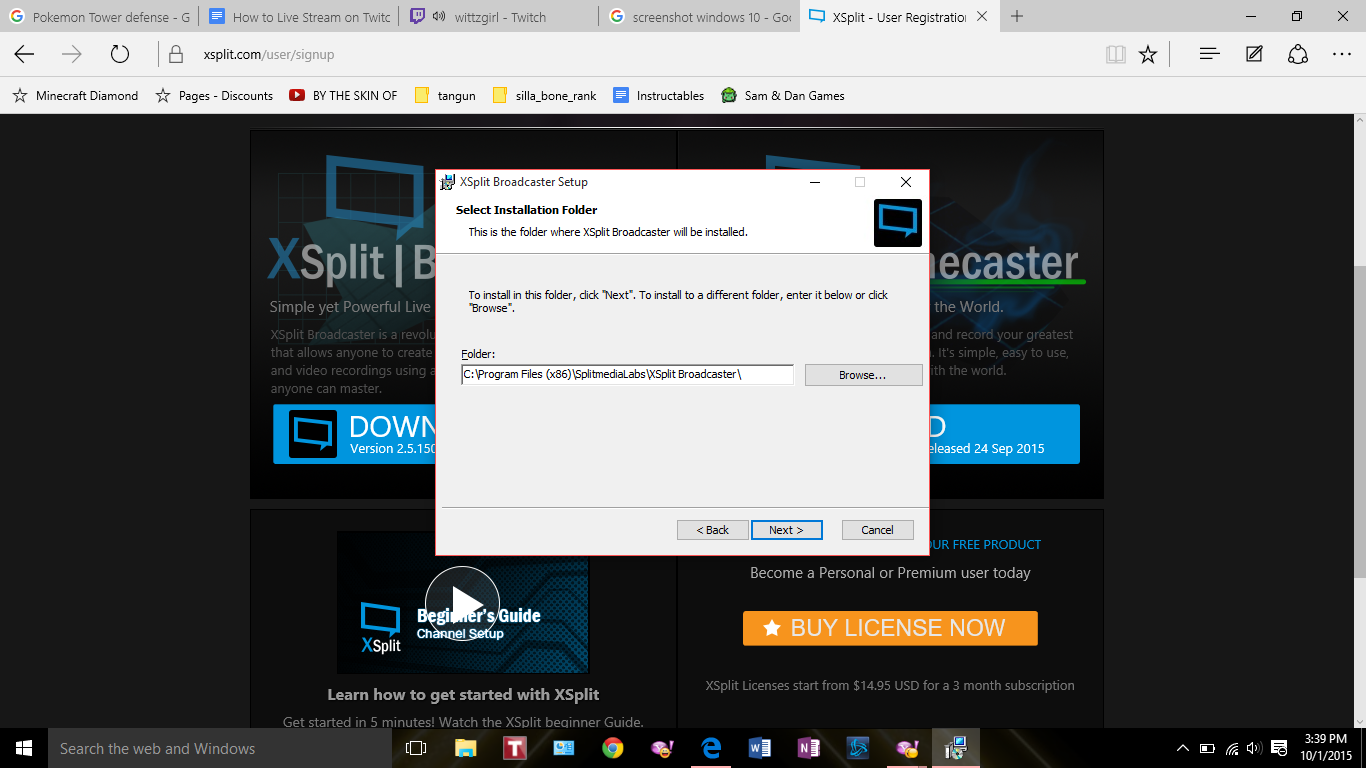Open Edge's More actions menu

[x=1341, y=55]
